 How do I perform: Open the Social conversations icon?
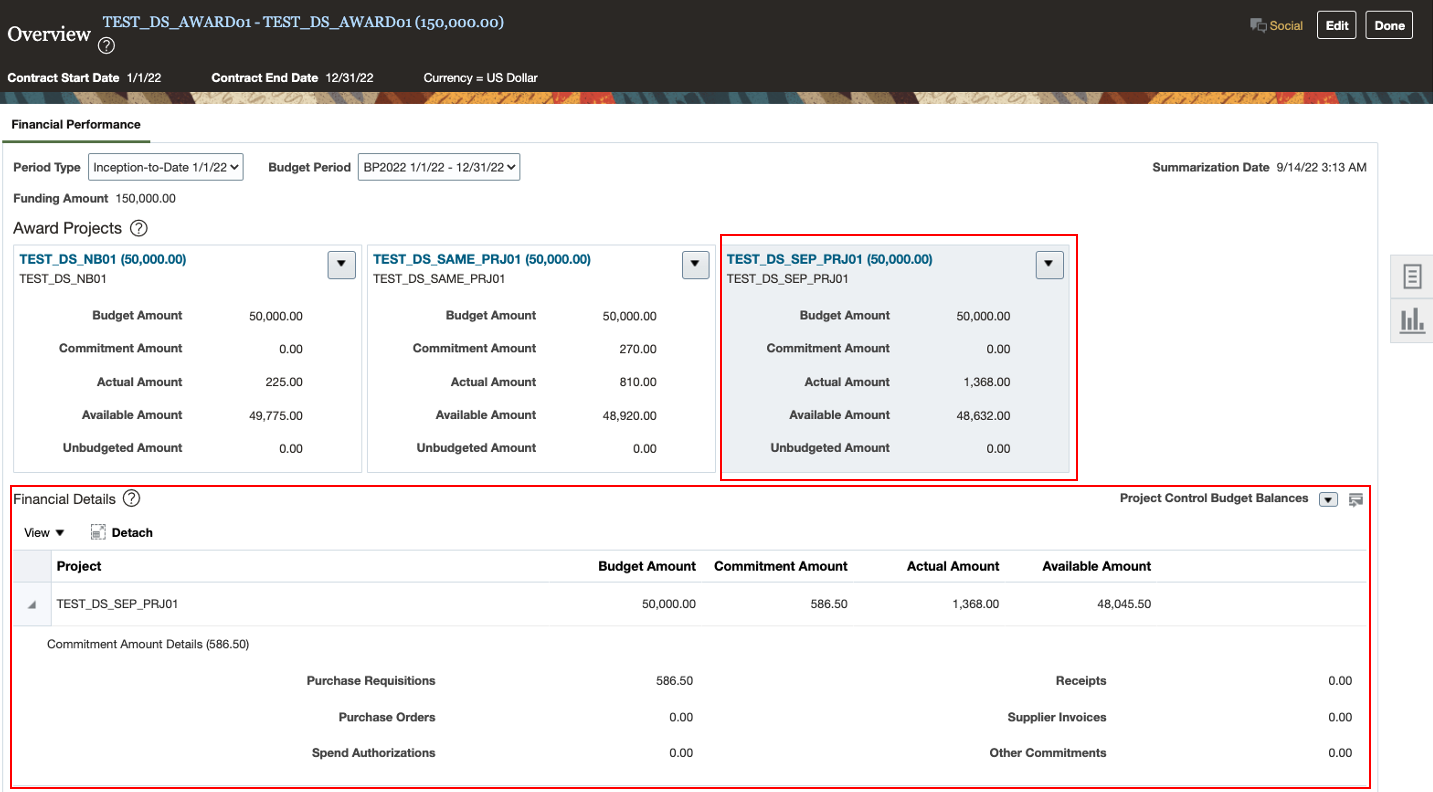[x=1258, y=26]
